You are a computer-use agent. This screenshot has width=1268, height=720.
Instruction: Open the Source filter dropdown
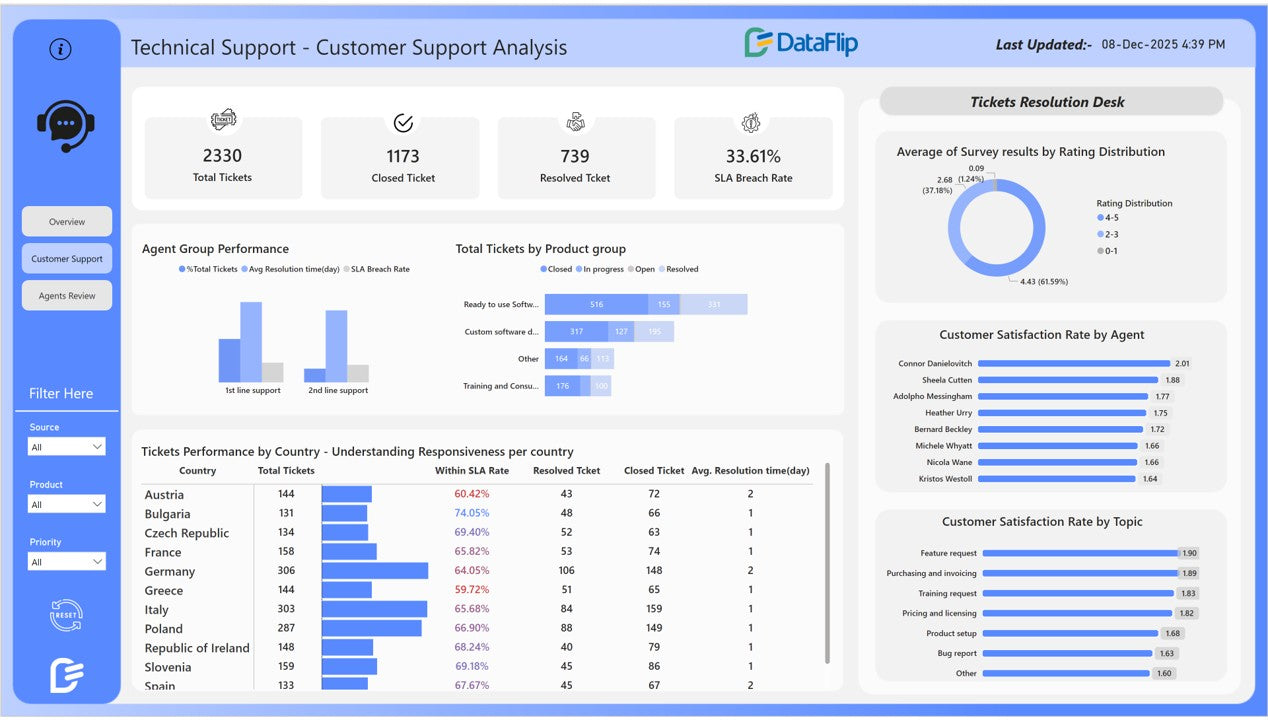(x=66, y=447)
